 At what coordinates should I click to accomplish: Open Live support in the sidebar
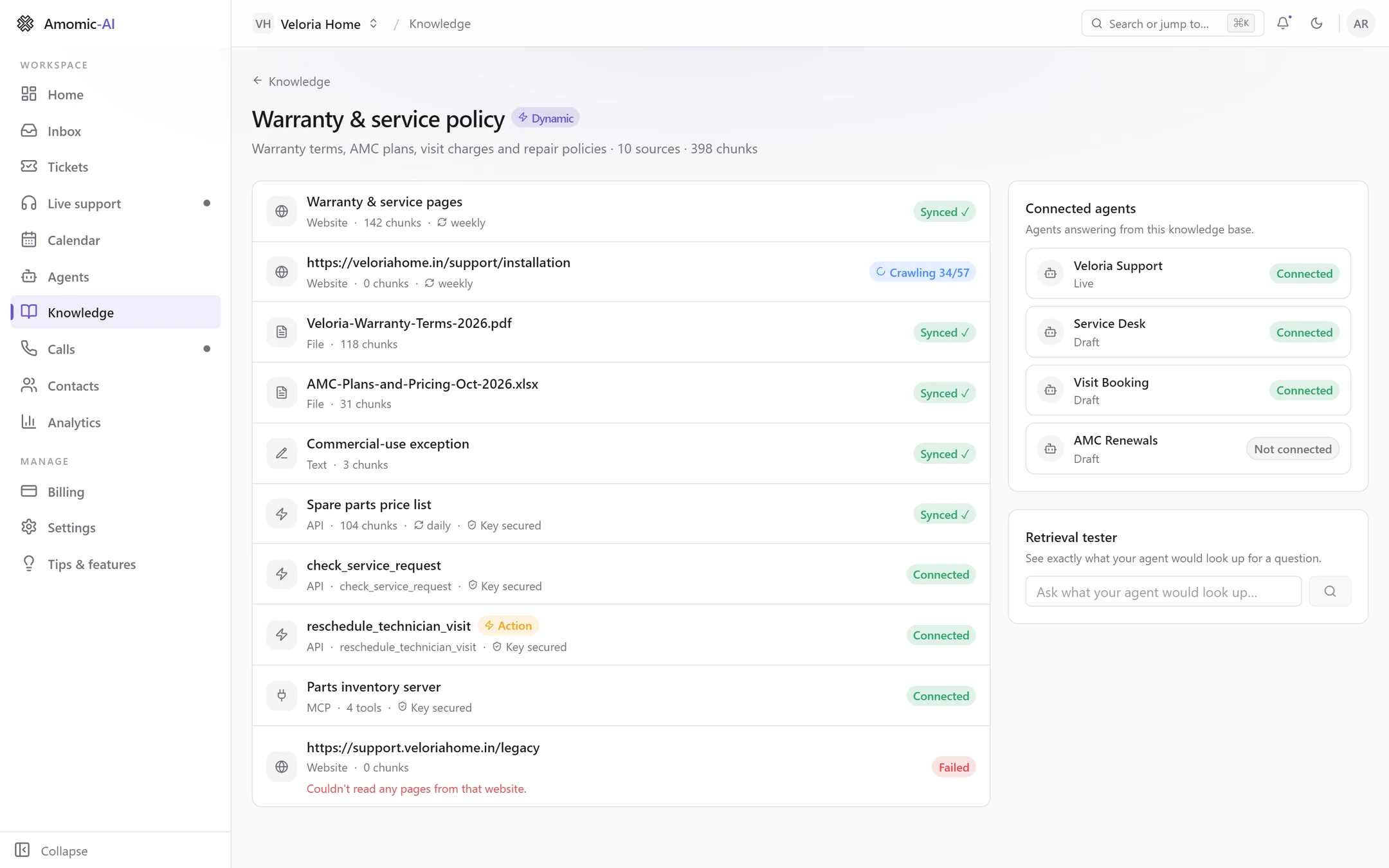pyautogui.click(x=116, y=203)
